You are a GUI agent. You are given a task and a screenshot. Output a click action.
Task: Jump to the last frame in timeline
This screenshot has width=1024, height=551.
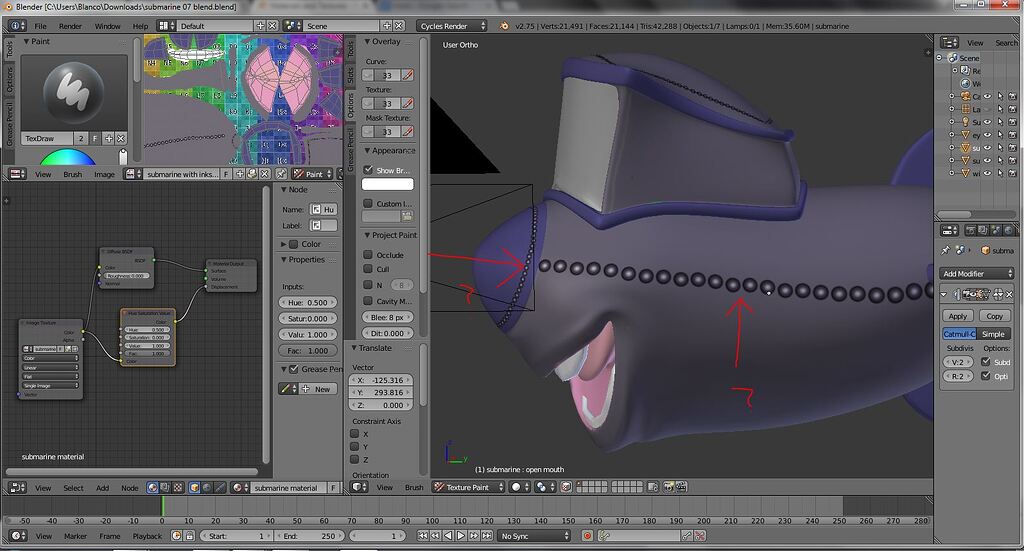click(487, 536)
